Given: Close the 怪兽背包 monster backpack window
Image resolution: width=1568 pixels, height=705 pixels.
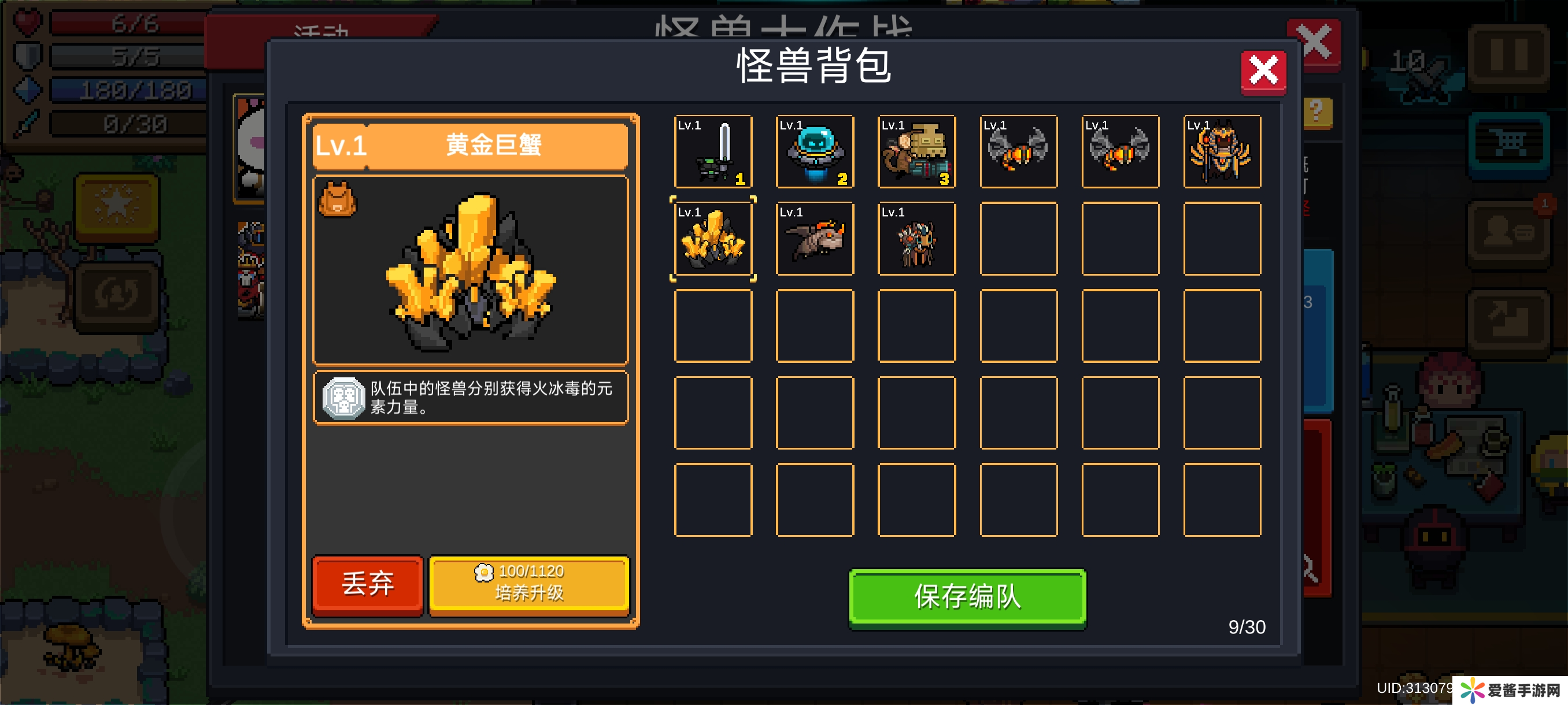Looking at the screenshot, I should click(1263, 72).
